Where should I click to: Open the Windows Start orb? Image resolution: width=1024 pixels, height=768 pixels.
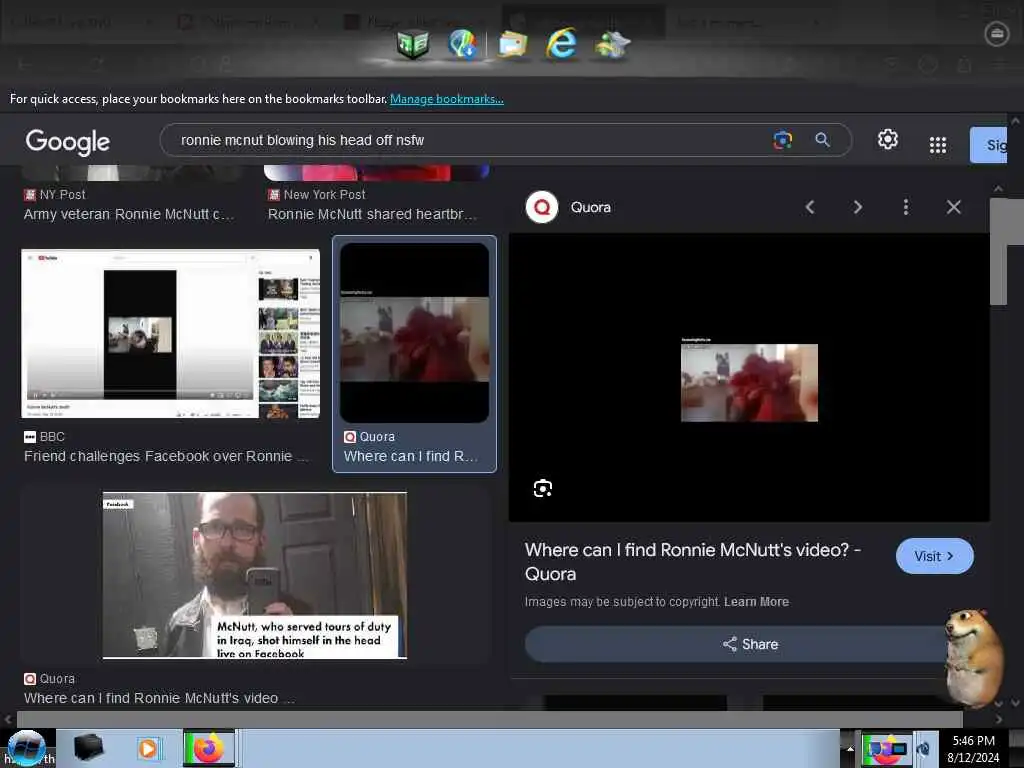[x=26, y=748]
